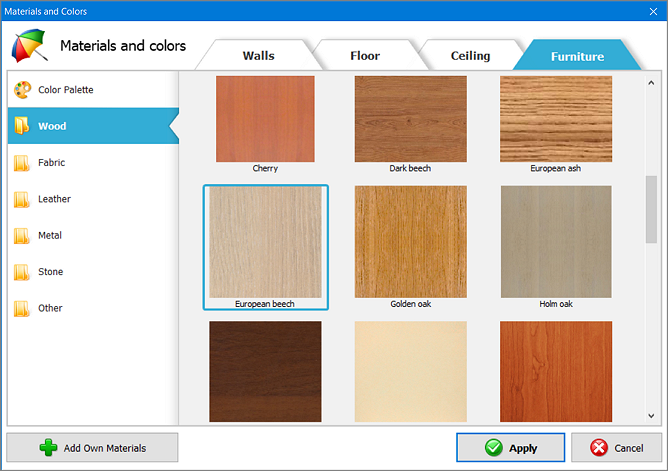Click the Fabric folder icon
Screen dimensions: 668x471
[22, 163]
